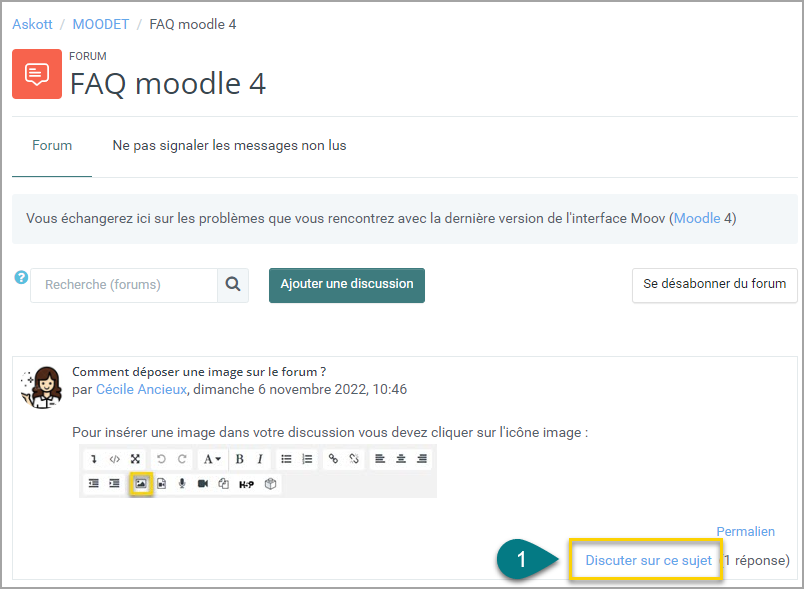This screenshot has width=804, height=589.
Task: Click 'Discuter sur ce sujet' link
Action: coord(648,560)
